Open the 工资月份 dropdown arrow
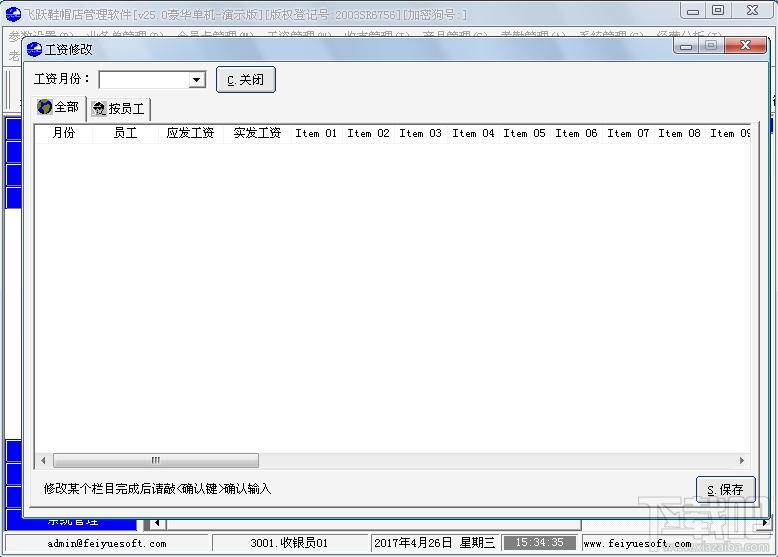Viewport: 778px width, 557px height. pyautogui.click(x=196, y=80)
